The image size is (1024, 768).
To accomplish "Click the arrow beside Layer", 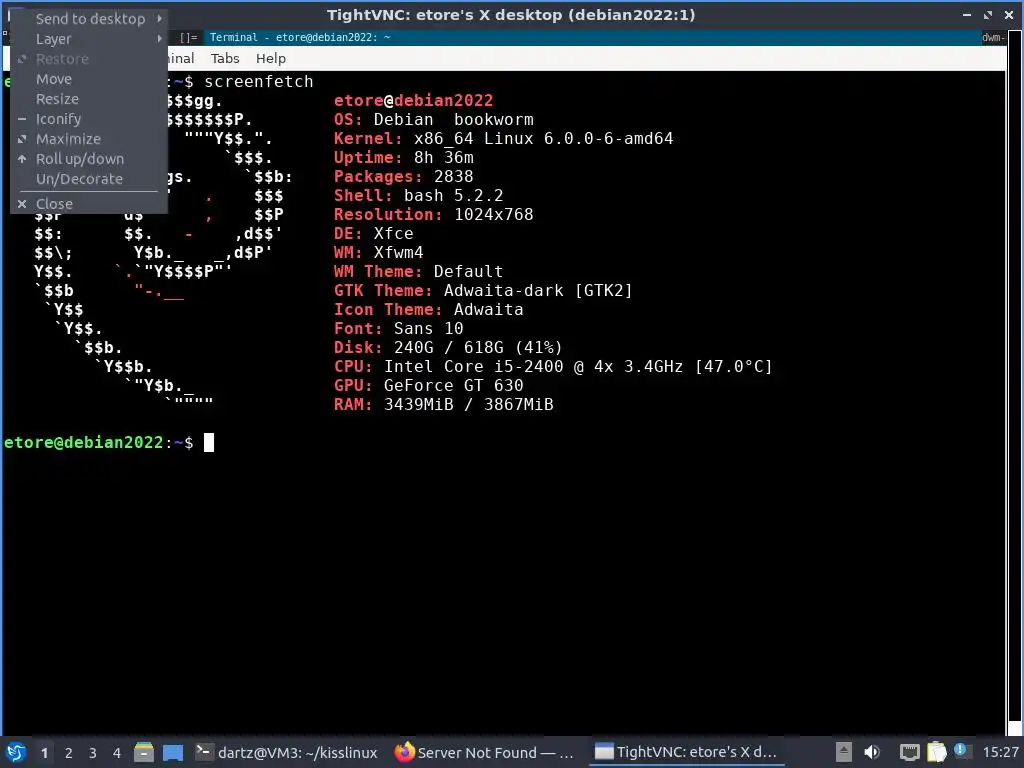I will (159, 39).
